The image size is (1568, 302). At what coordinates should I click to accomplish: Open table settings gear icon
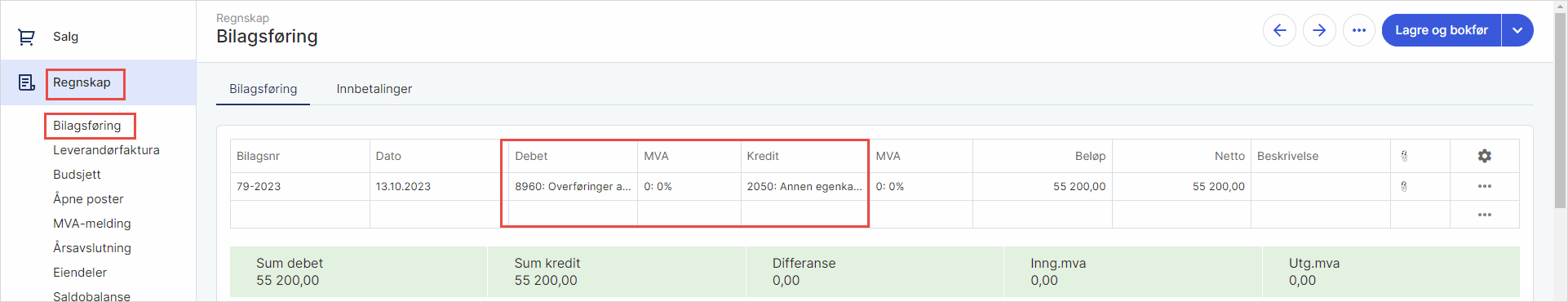pos(1485,156)
